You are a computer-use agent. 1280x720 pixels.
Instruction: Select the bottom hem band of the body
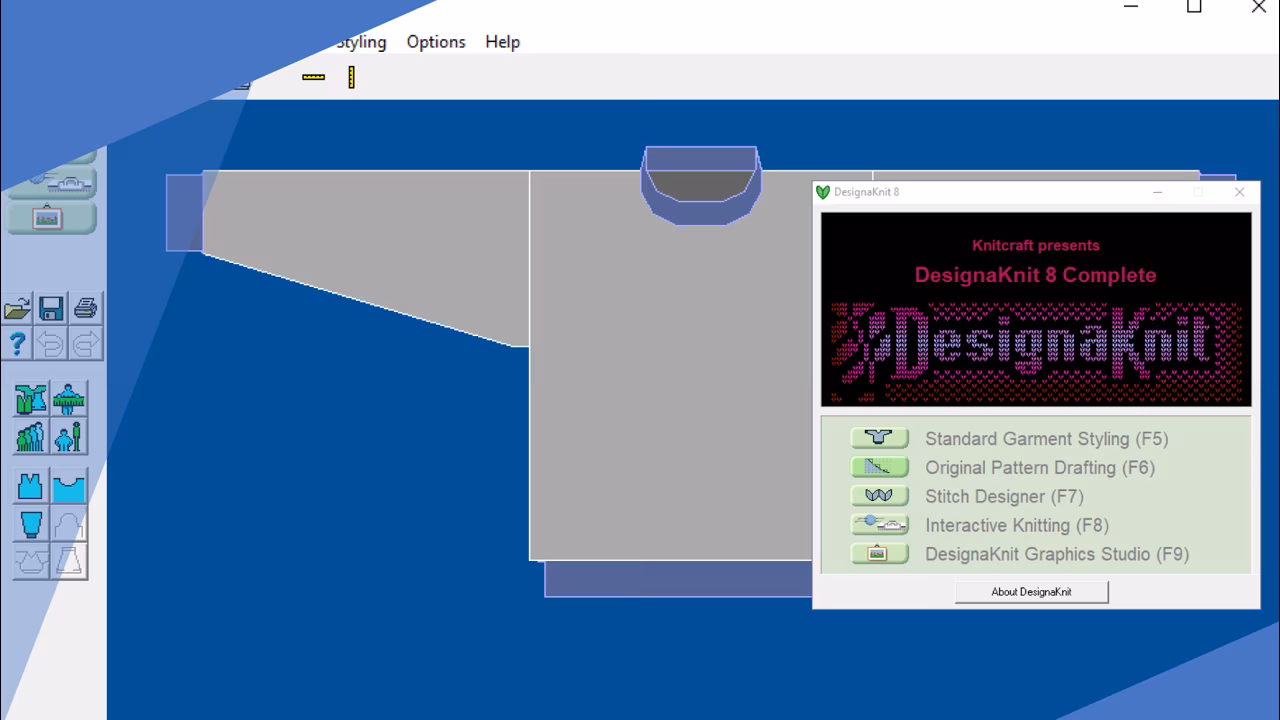pos(678,579)
